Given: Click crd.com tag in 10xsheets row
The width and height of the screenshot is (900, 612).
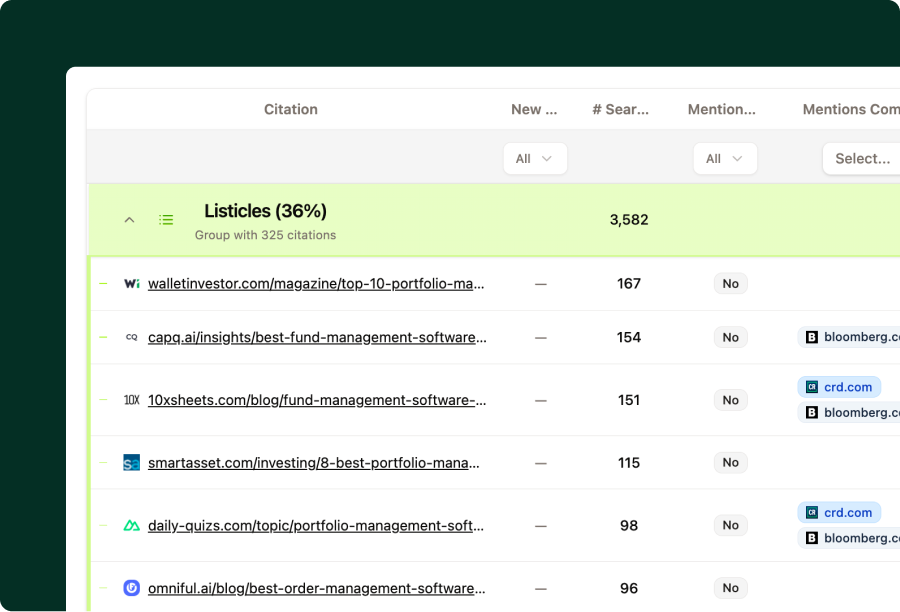Looking at the screenshot, I should pyautogui.click(x=839, y=387).
